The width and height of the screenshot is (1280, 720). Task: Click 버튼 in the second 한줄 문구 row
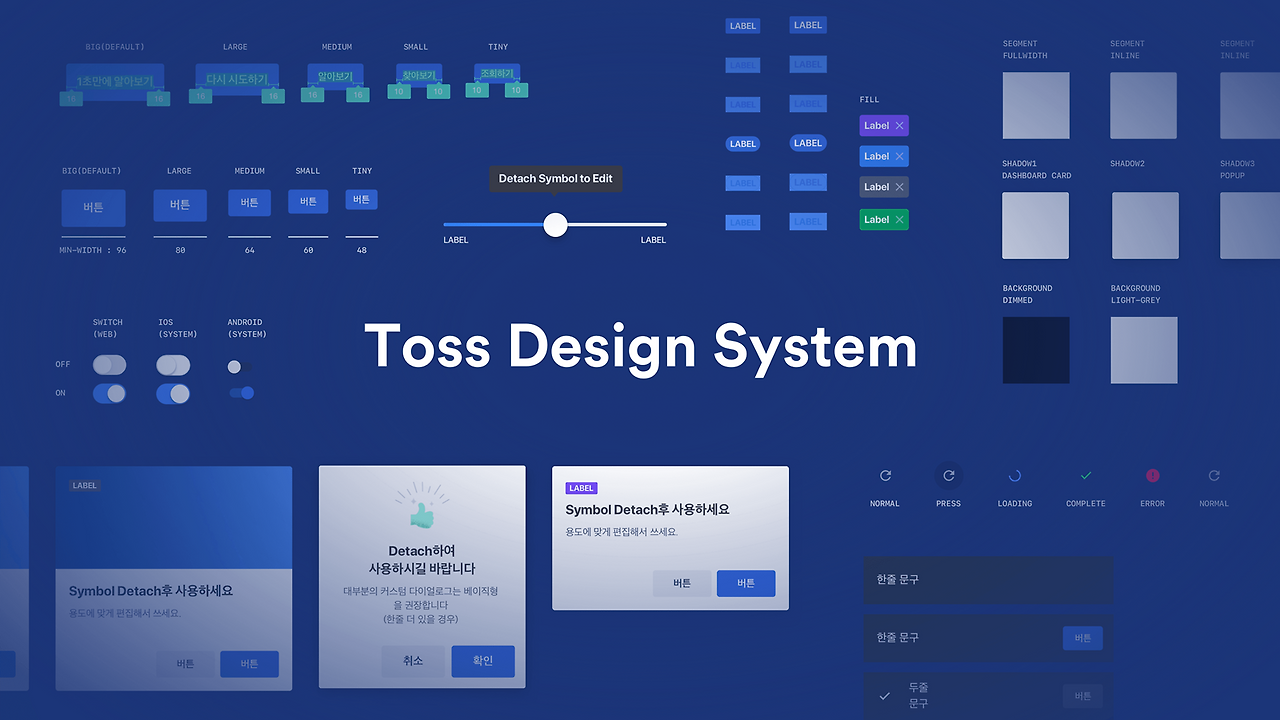coord(1083,638)
